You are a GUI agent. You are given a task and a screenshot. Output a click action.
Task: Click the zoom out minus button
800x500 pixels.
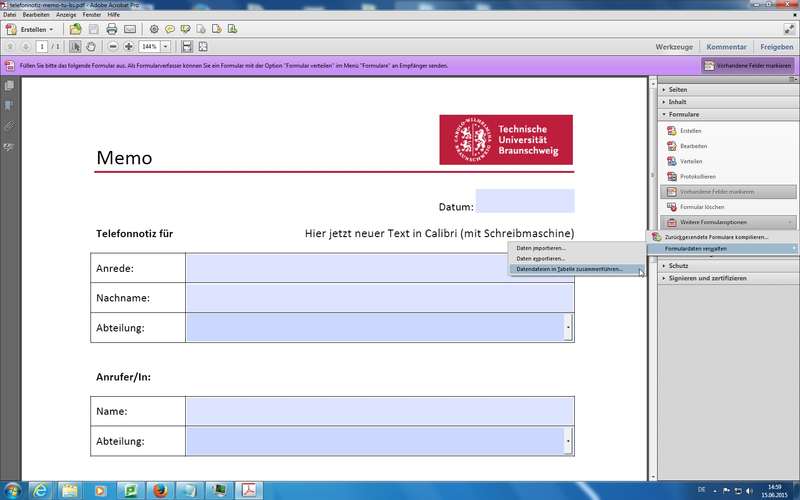pos(113,47)
